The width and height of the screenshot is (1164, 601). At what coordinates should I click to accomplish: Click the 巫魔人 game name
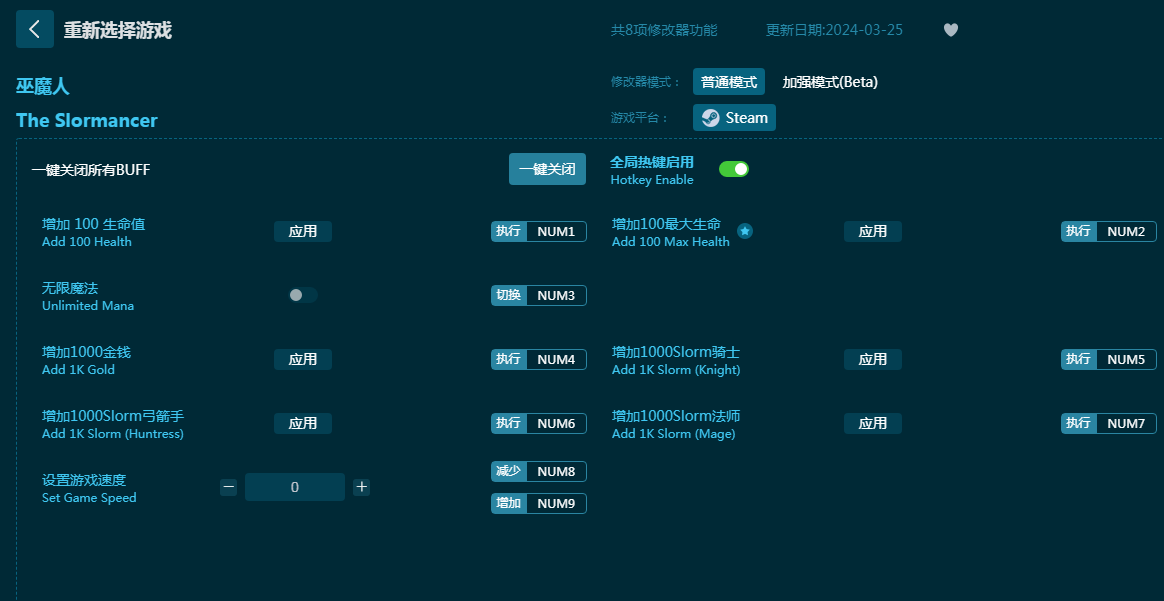(x=42, y=87)
